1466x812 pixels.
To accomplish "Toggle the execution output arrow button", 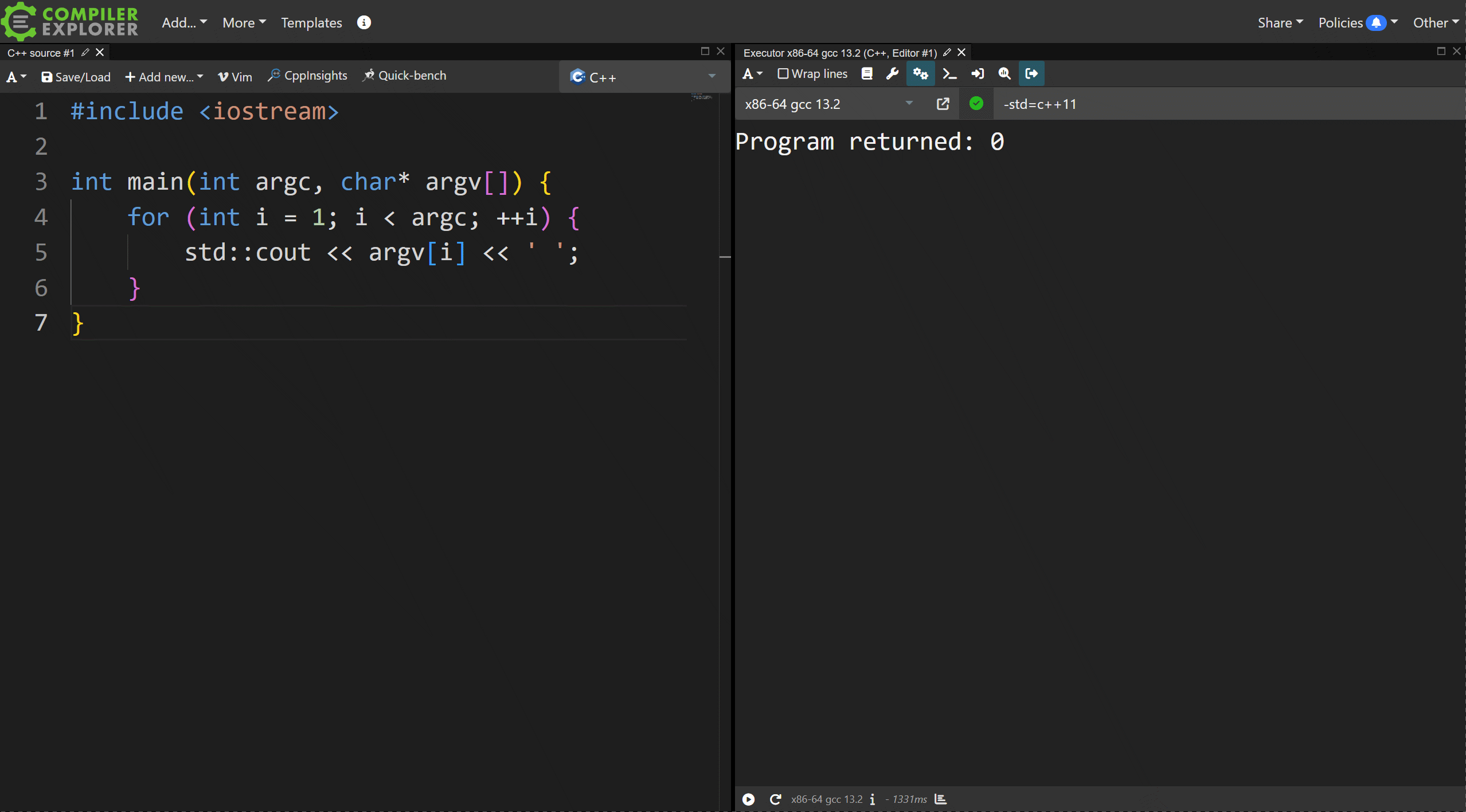I will [1031, 74].
